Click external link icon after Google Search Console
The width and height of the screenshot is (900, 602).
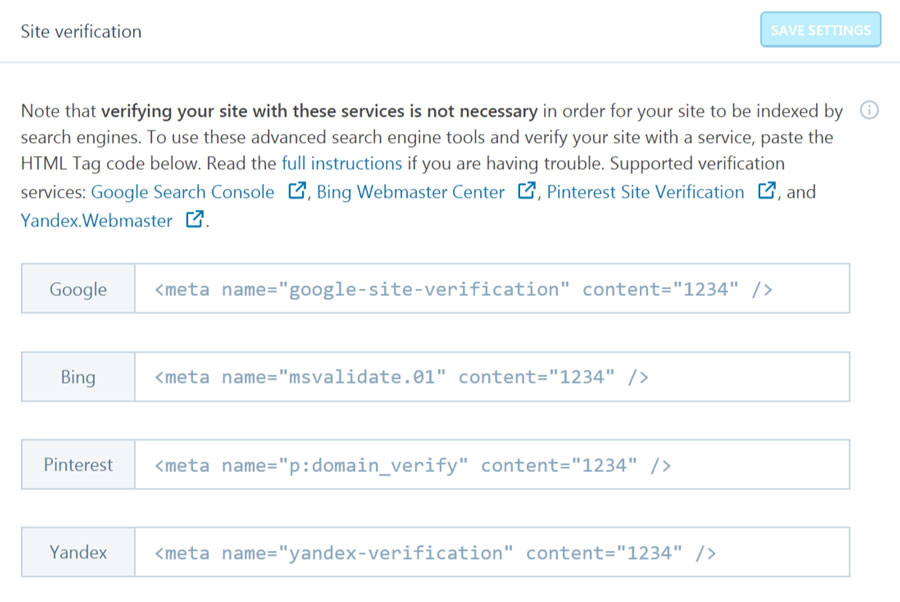click(x=297, y=191)
